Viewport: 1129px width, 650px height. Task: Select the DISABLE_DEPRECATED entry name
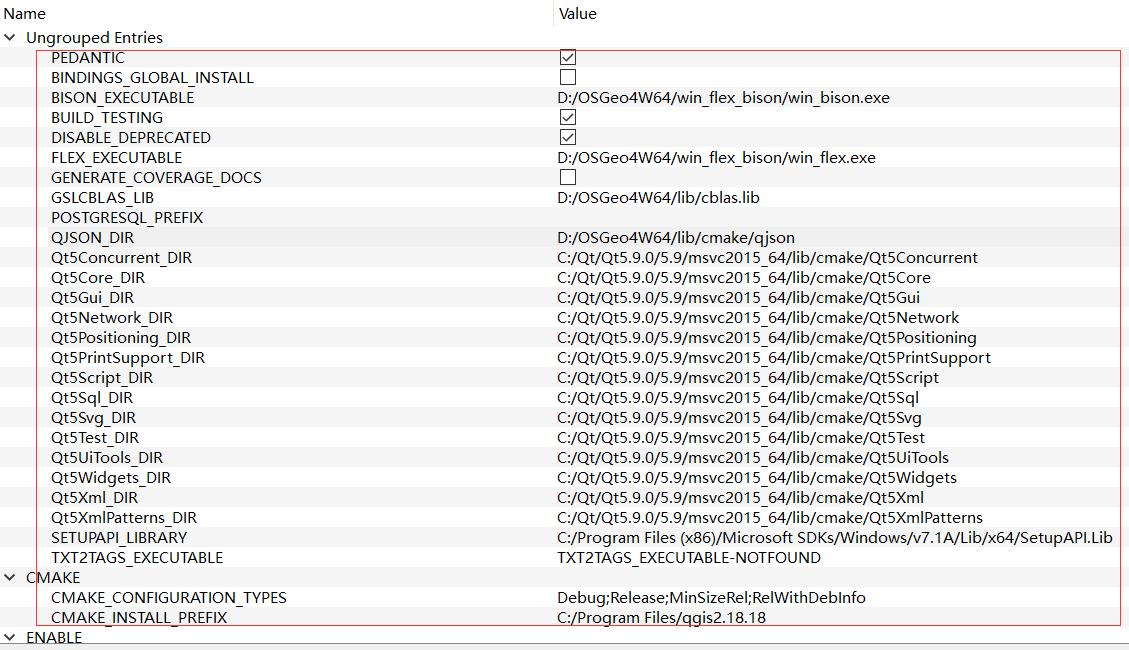(131, 137)
